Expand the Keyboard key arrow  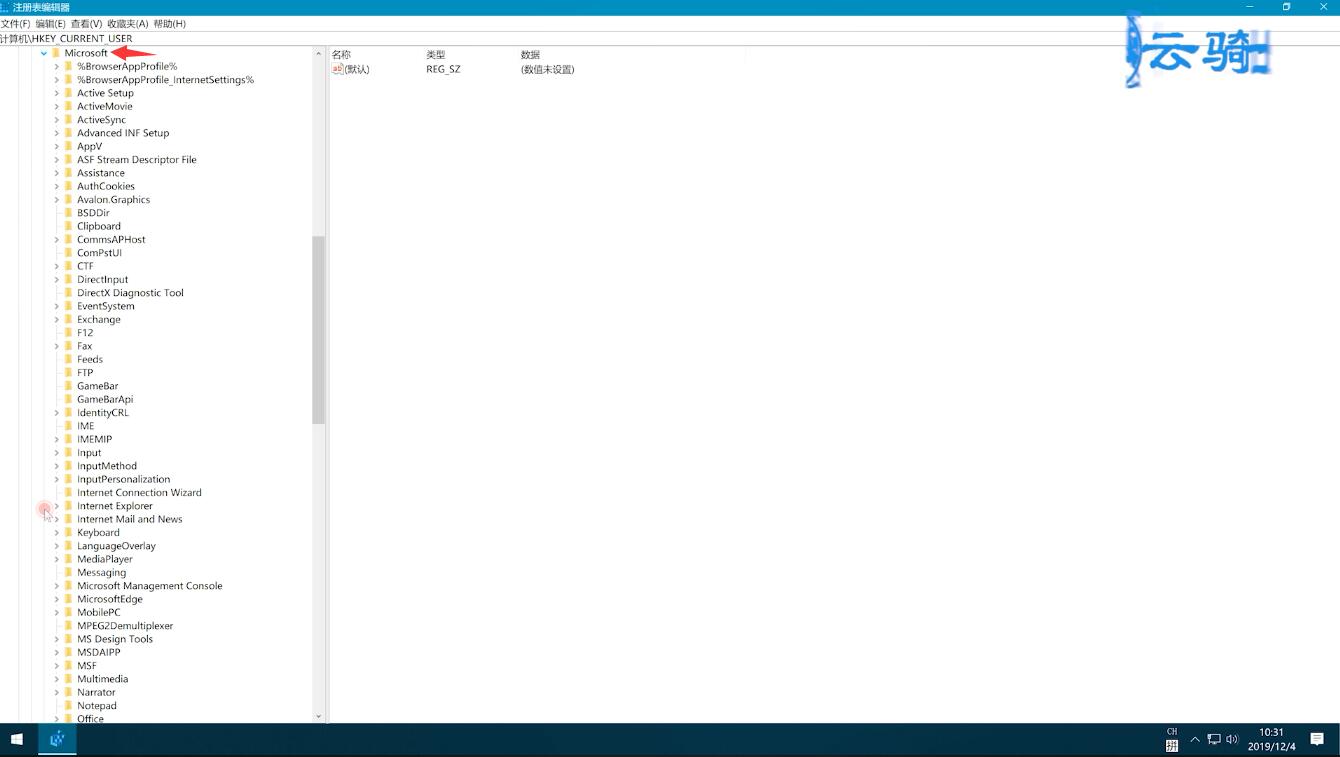pyautogui.click(x=56, y=533)
